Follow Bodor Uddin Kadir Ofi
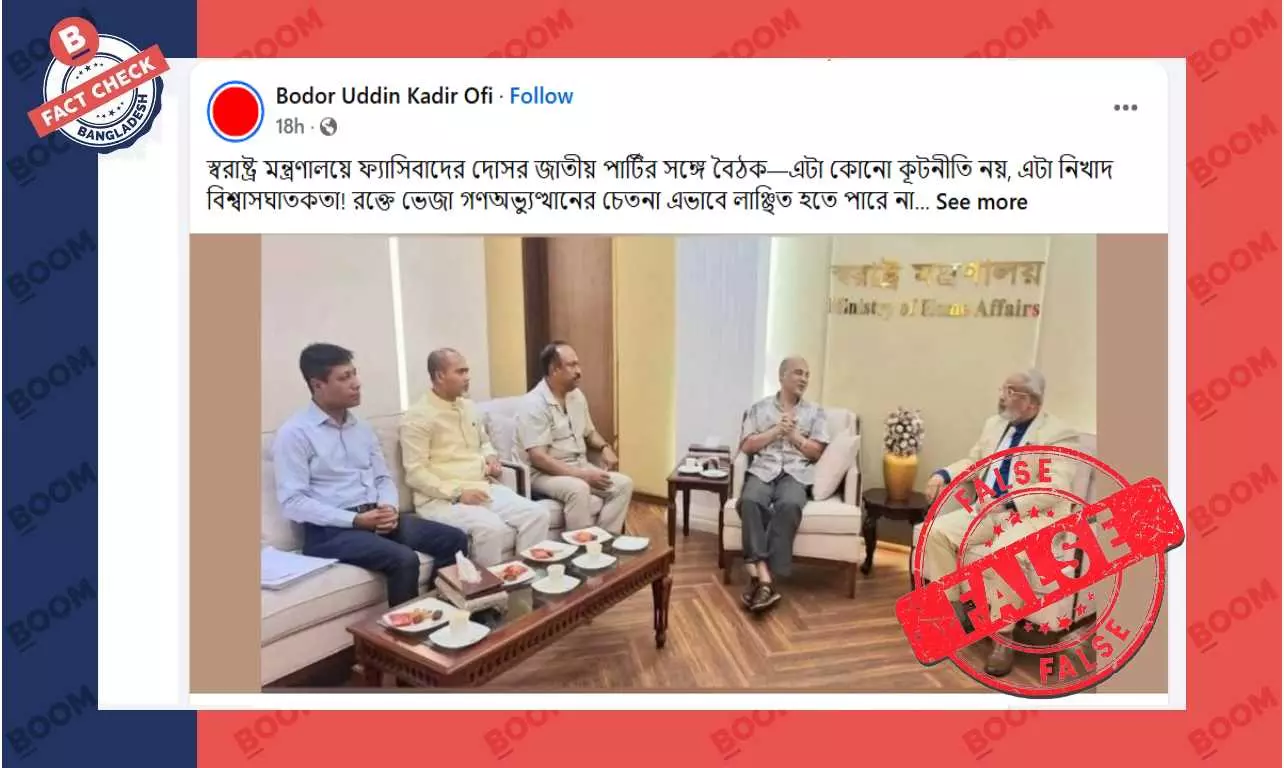 click(541, 96)
